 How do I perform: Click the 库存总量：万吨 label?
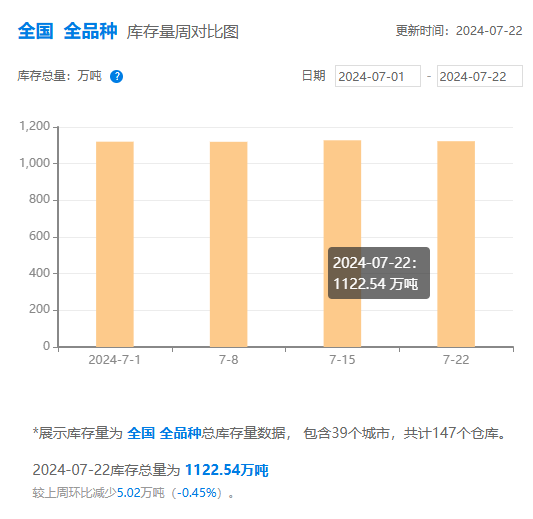(x=59, y=76)
